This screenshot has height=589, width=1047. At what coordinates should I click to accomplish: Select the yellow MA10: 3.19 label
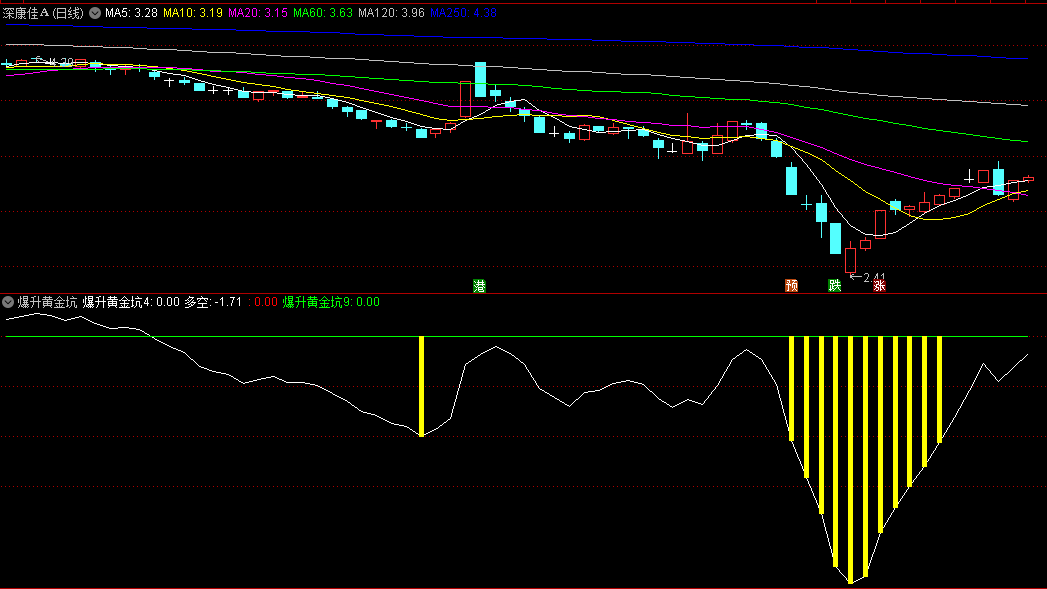pos(193,13)
